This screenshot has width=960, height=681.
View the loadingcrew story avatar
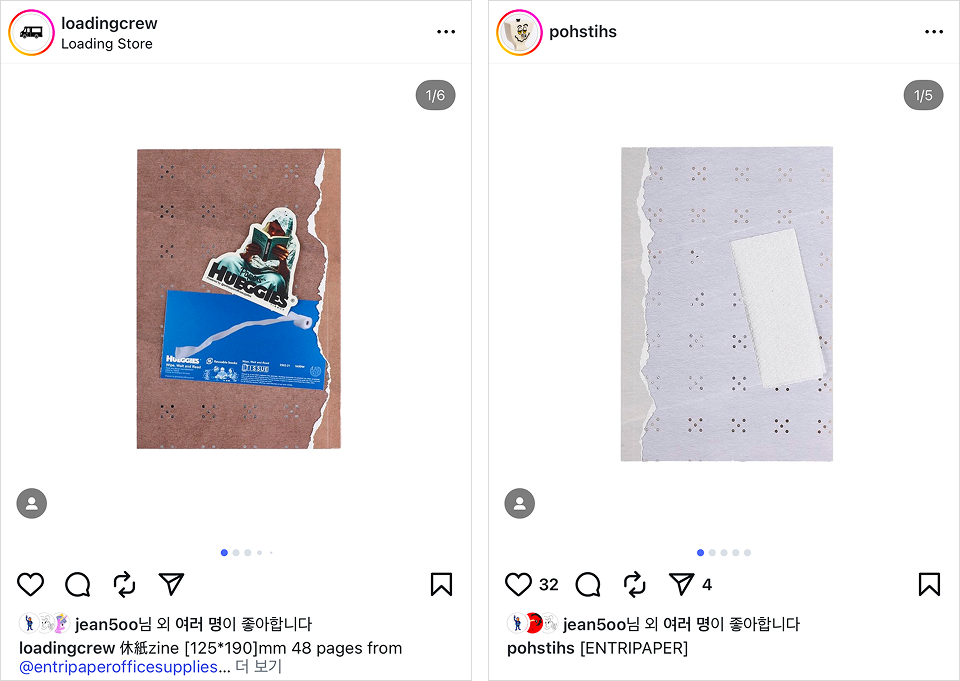pos(31,32)
